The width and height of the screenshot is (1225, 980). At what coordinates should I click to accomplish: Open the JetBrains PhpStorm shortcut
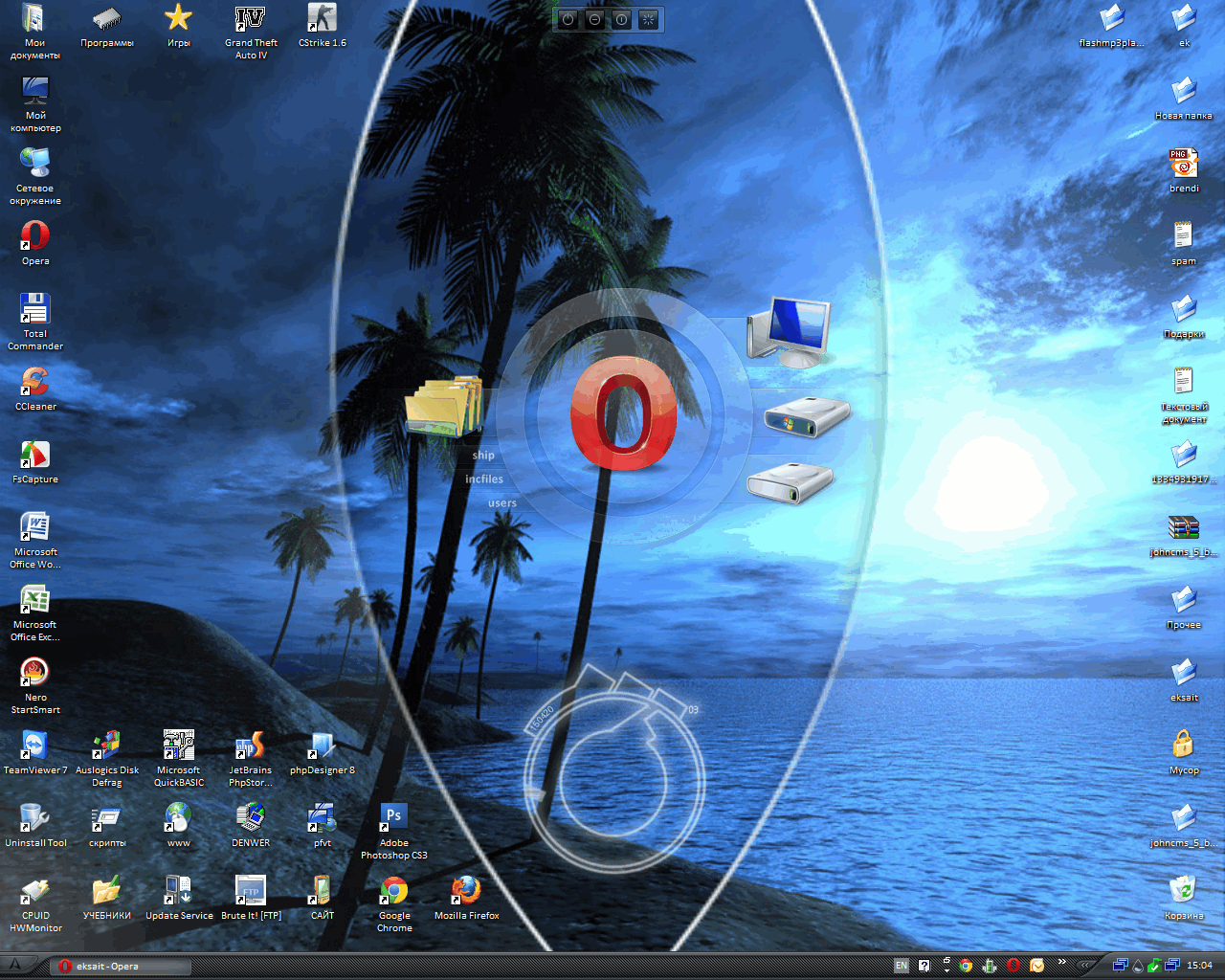tap(251, 758)
